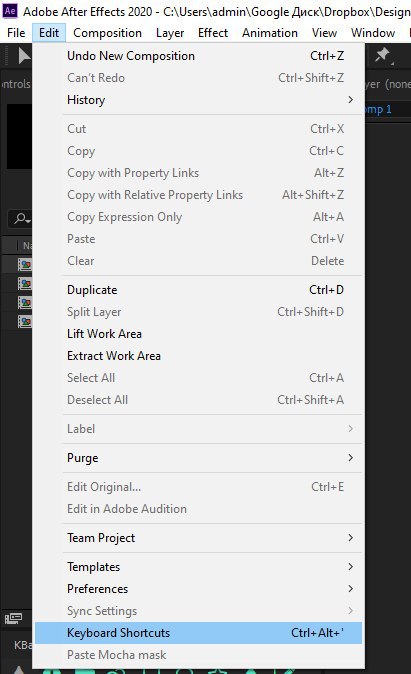Image resolution: width=411 pixels, height=674 pixels.
Task: Select the Selection arrow tool
Action: pos(24,56)
